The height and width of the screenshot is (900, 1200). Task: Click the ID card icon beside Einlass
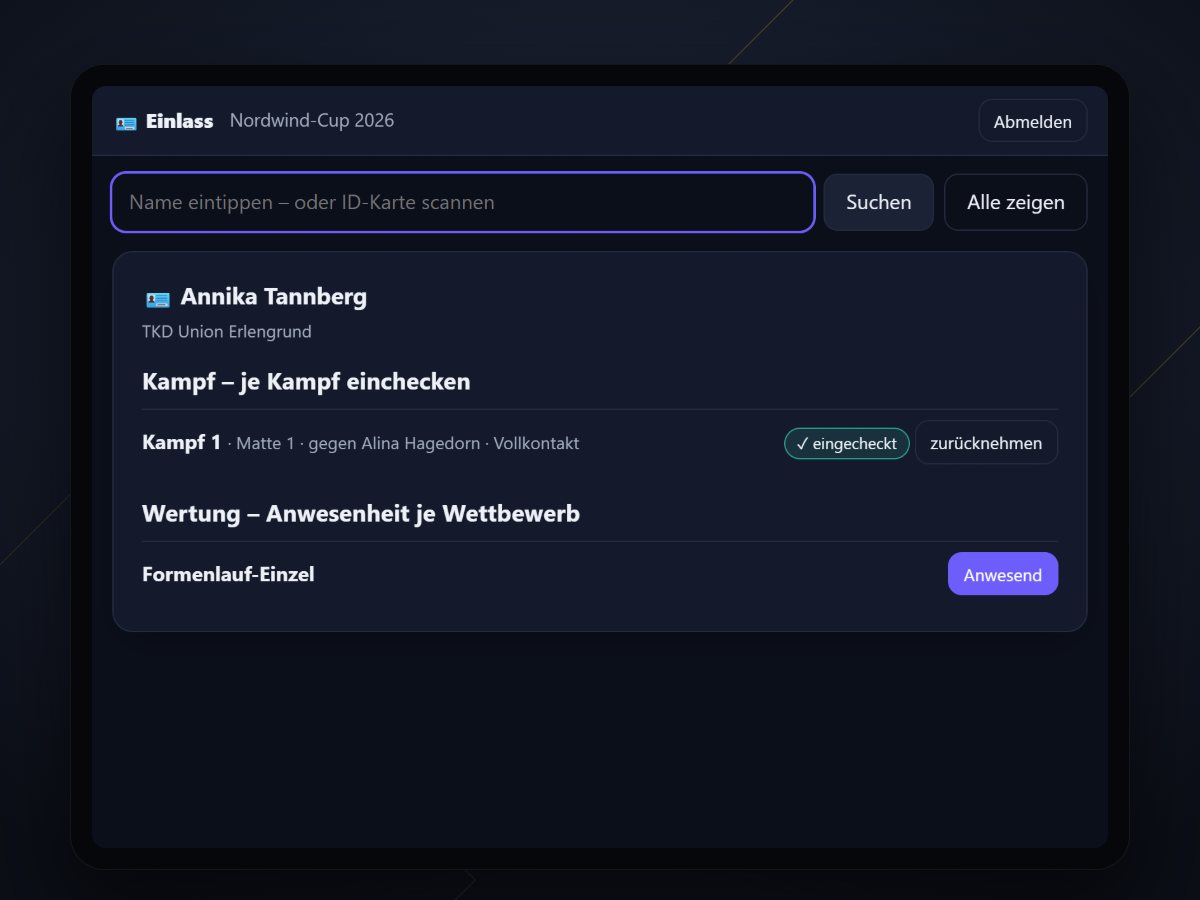[126, 122]
